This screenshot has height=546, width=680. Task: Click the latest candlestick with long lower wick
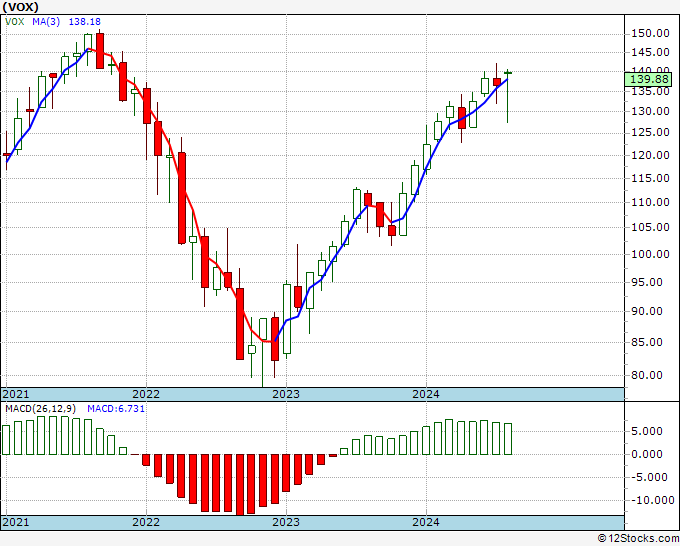[508, 96]
